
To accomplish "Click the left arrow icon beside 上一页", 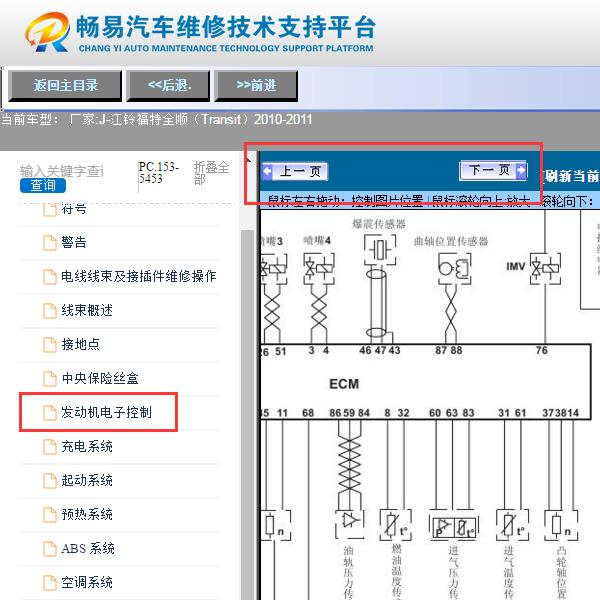I will pyautogui.click(x=267, y=171).
